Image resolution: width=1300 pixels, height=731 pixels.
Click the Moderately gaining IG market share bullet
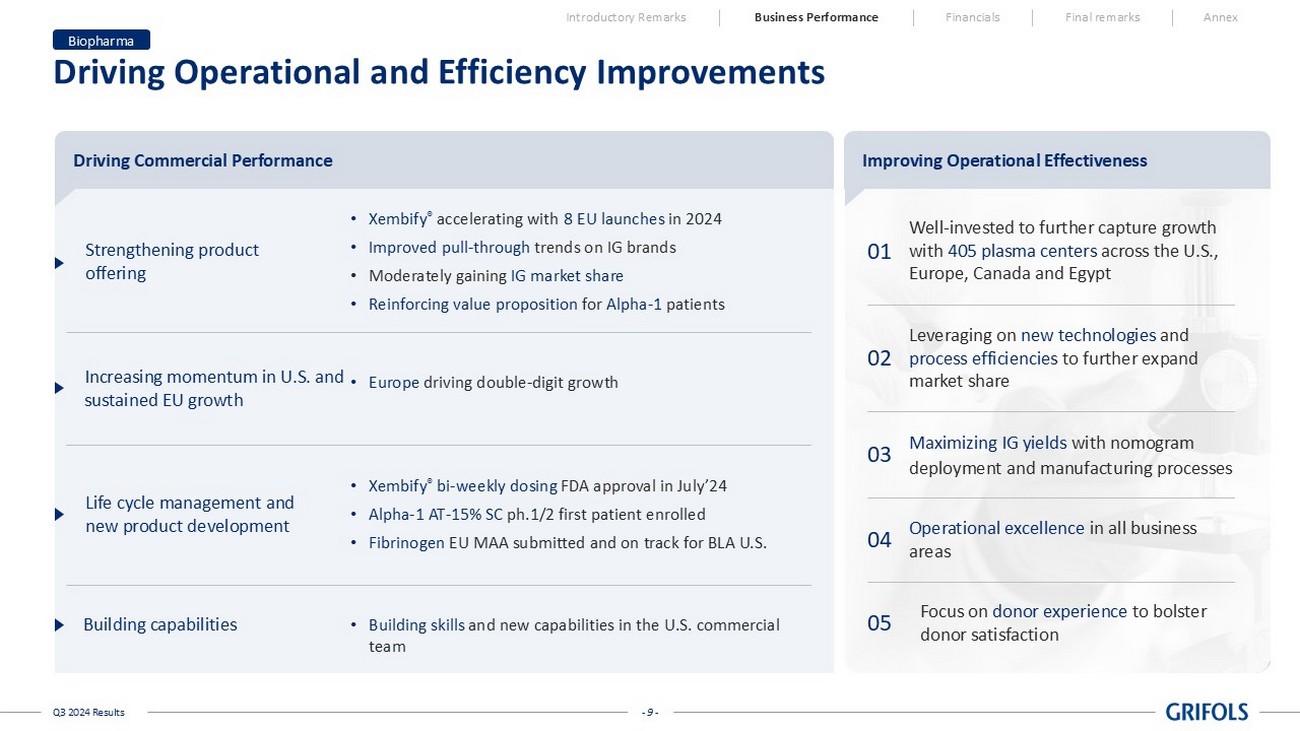(488, 275)
